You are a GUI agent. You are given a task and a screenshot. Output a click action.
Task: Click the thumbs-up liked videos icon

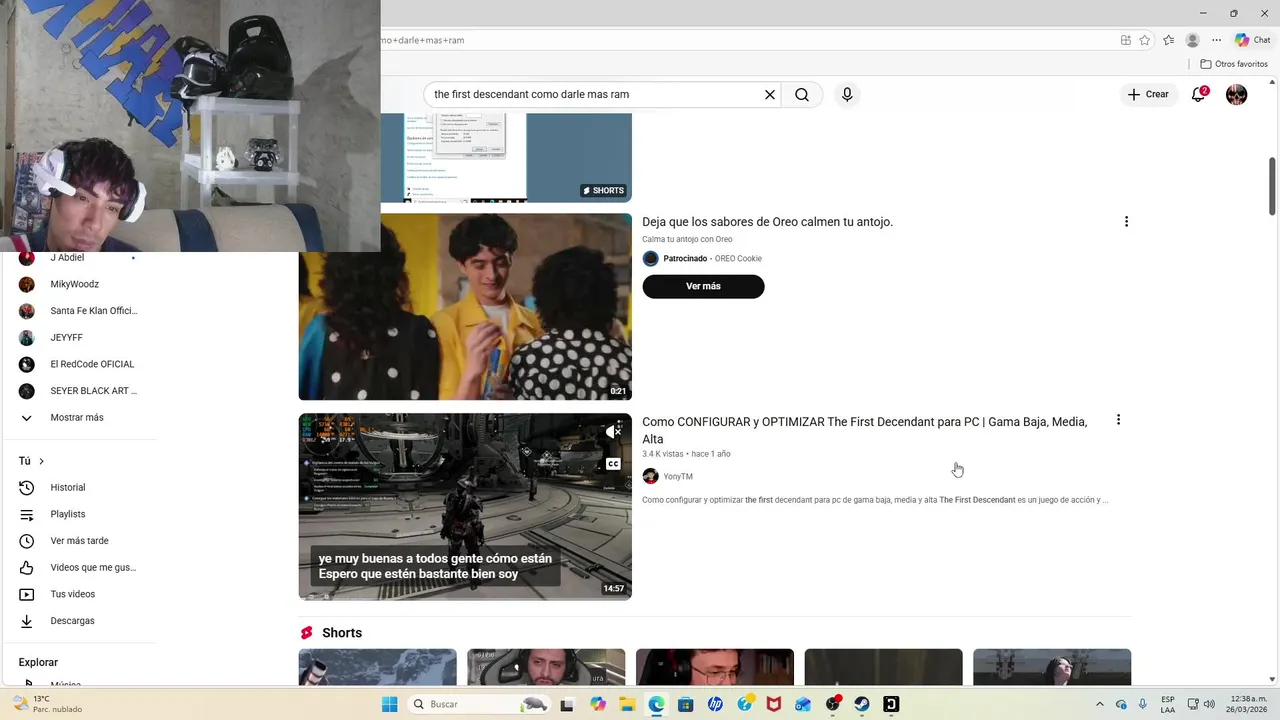pyautogui.click(x=27, y=568)
